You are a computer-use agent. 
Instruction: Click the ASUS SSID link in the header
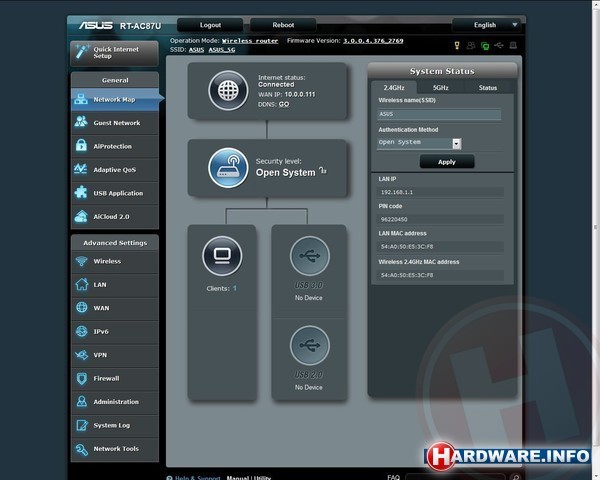(x=196, y=50)
